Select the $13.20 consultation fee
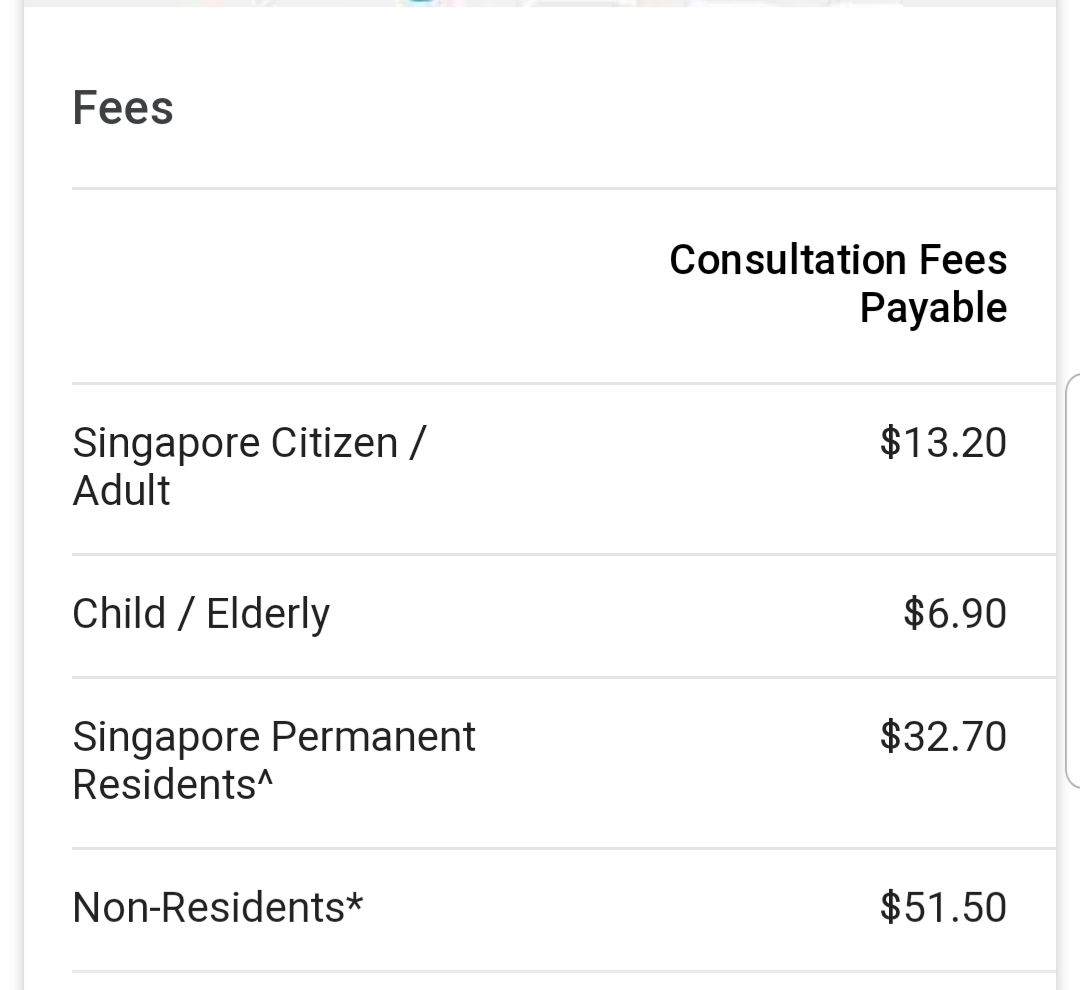The image size is (1080, 990). (943, 442)
